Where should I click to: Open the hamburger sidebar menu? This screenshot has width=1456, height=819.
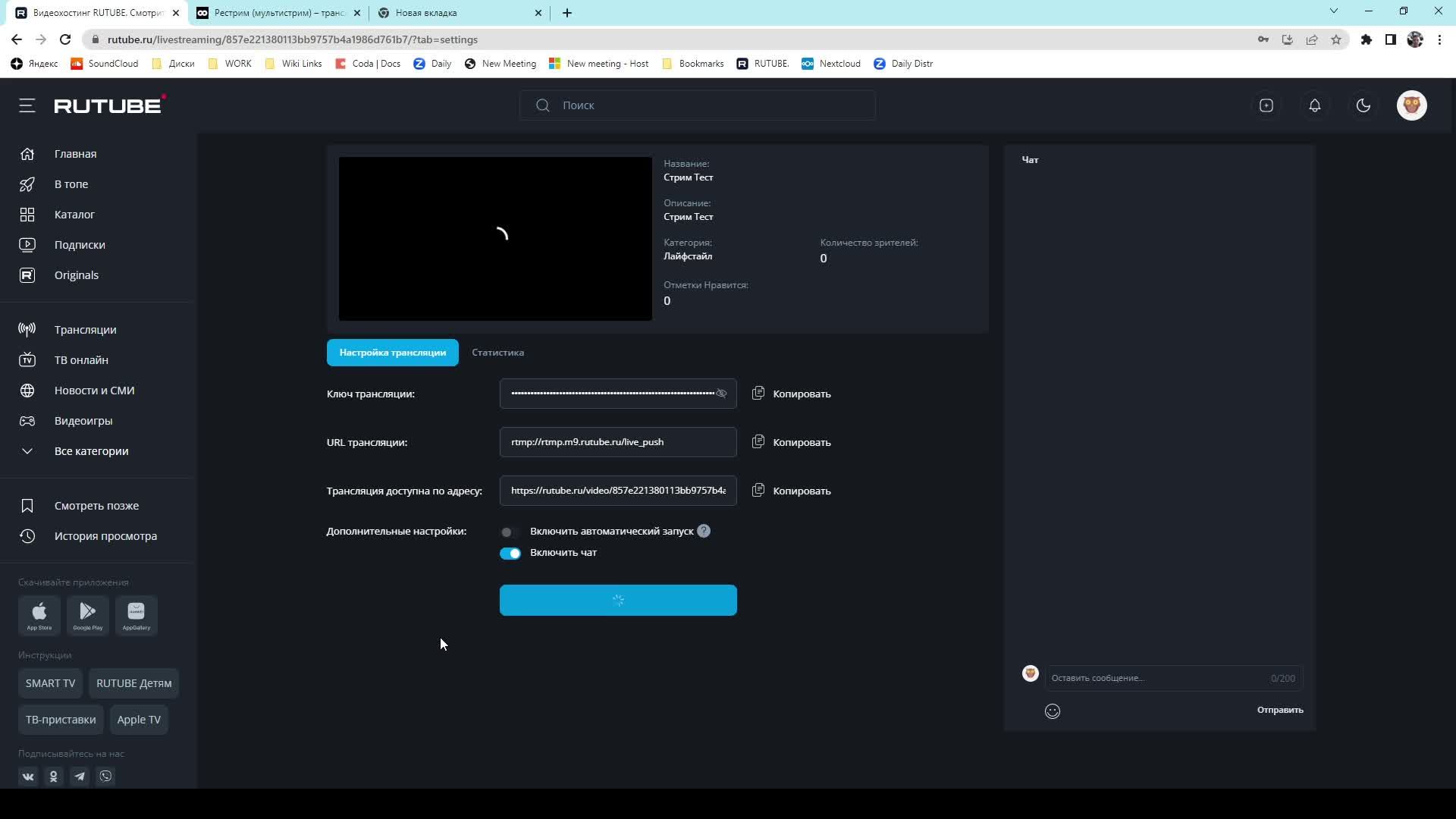(x=27, y=105)
